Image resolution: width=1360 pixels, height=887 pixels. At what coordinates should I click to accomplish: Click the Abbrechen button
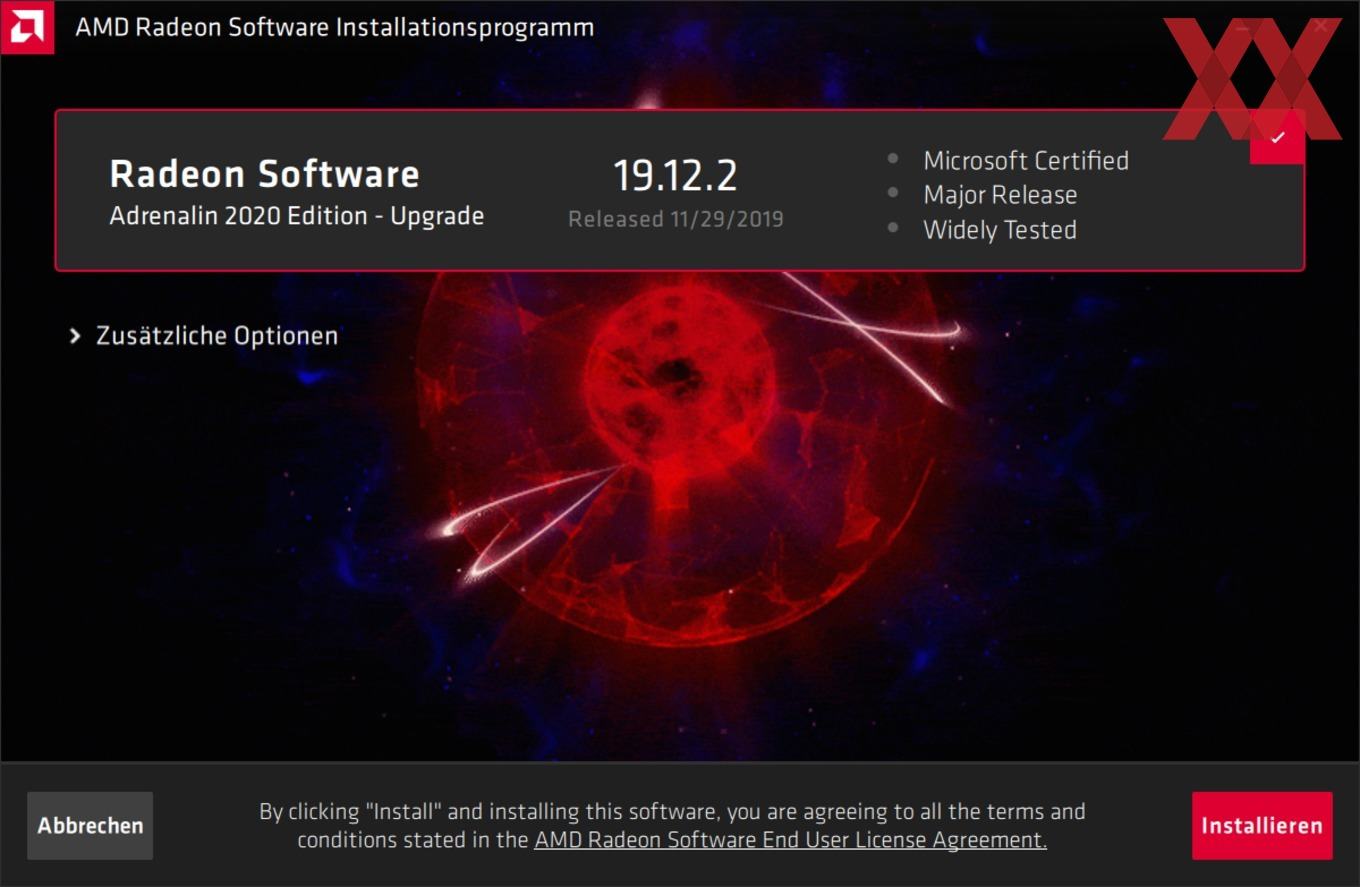[90, 826]
